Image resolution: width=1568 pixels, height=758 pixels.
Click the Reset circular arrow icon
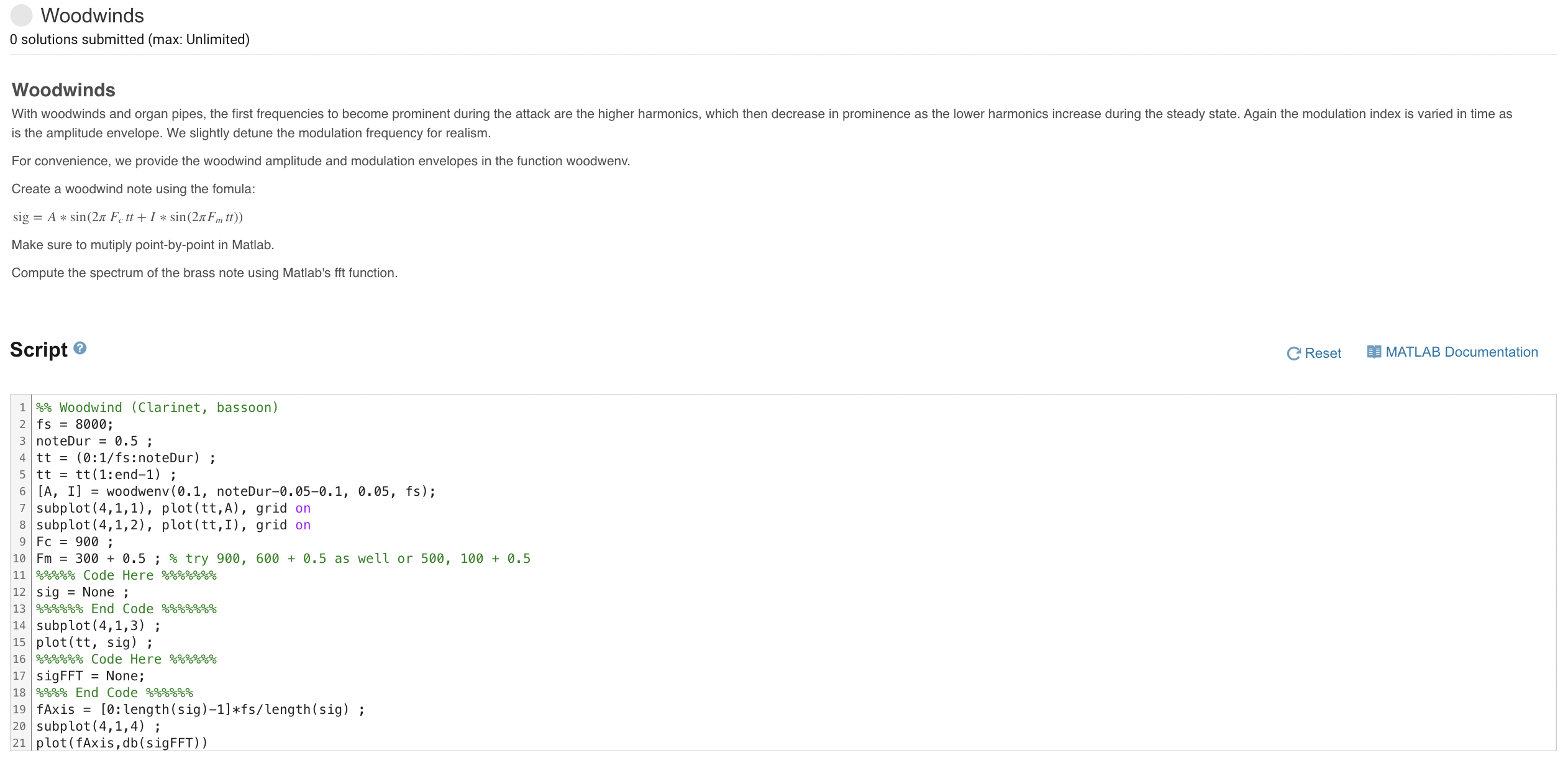[x=1293, y=354]
